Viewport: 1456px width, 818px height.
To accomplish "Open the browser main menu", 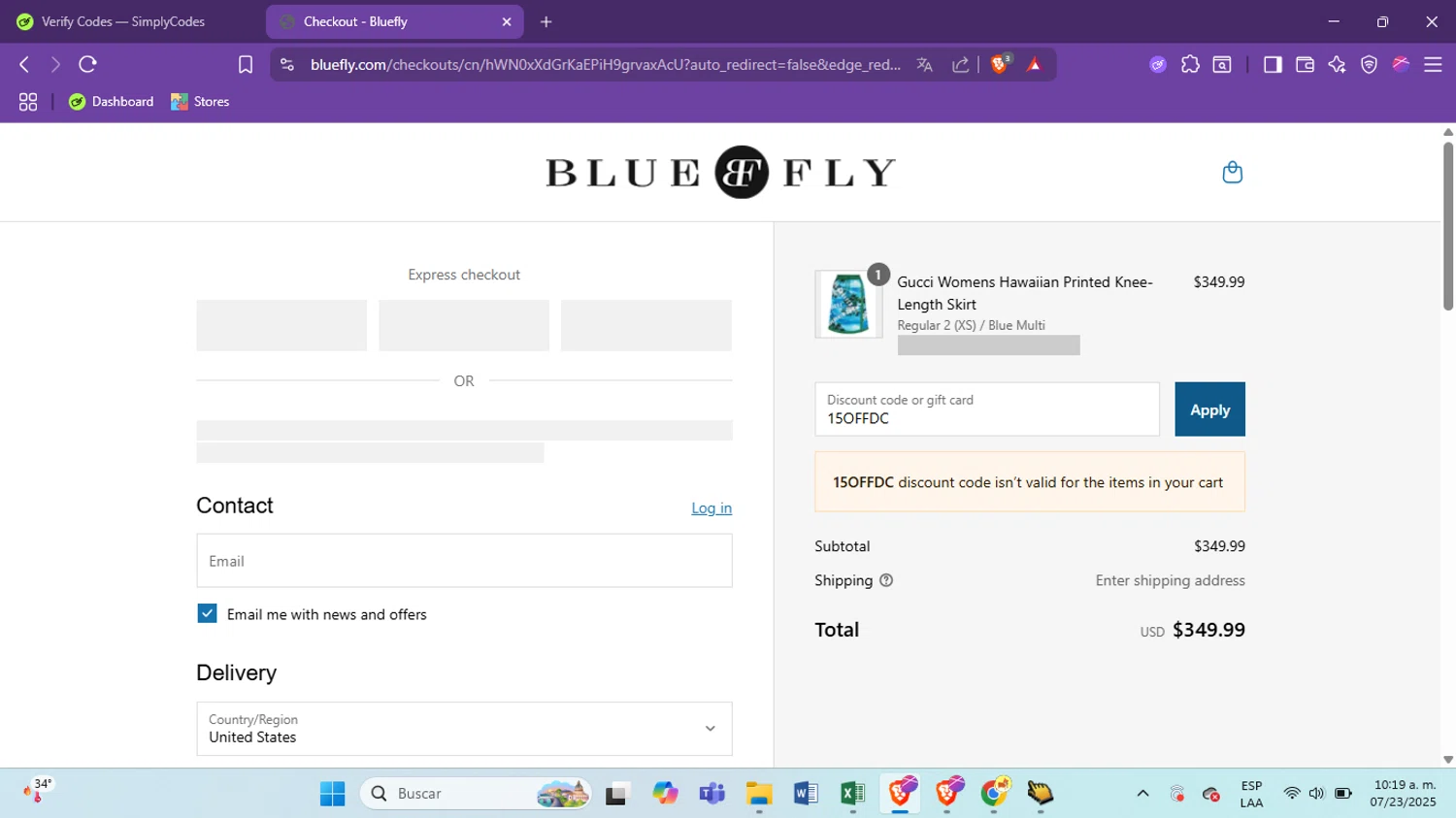I will 1433,65.
